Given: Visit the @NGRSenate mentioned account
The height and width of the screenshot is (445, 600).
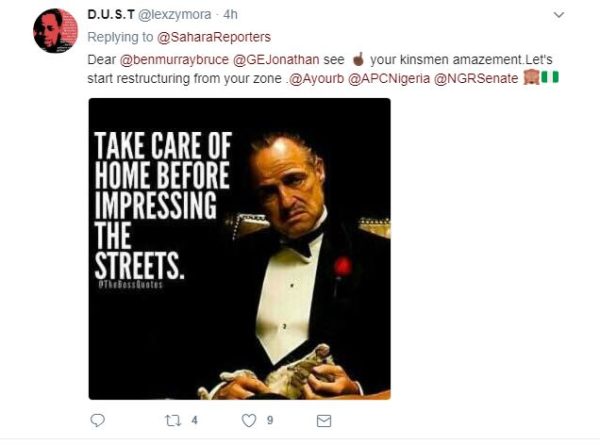Looking at the screenshot, I should [x=476, y=78].
